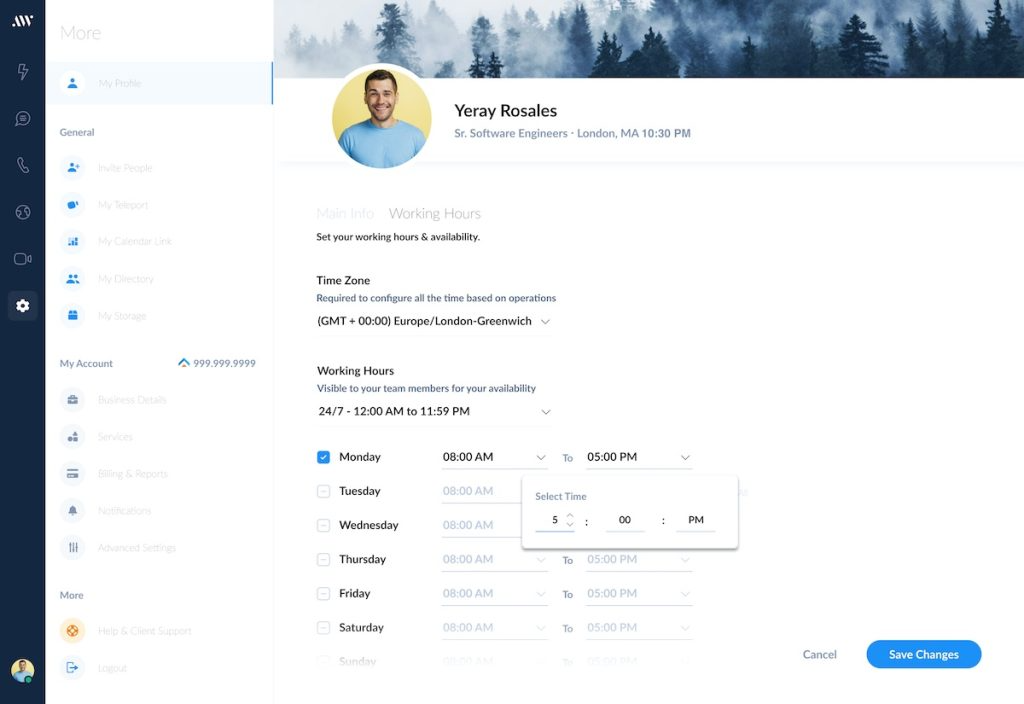This screenshot has height=704, width=1024.
Task: Open the phone calls icon
Action: [x=22, y=165]
